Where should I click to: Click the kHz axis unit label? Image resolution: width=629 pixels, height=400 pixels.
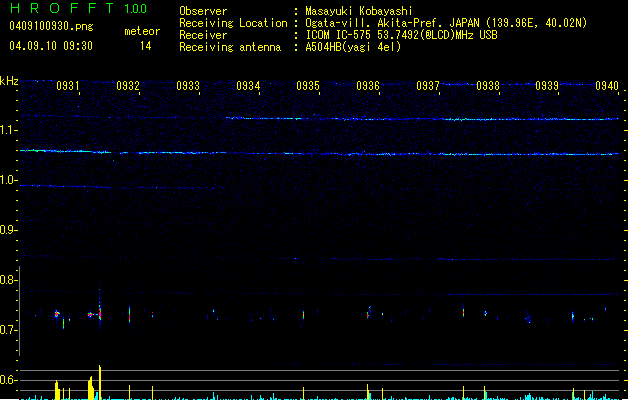[9, 81]
